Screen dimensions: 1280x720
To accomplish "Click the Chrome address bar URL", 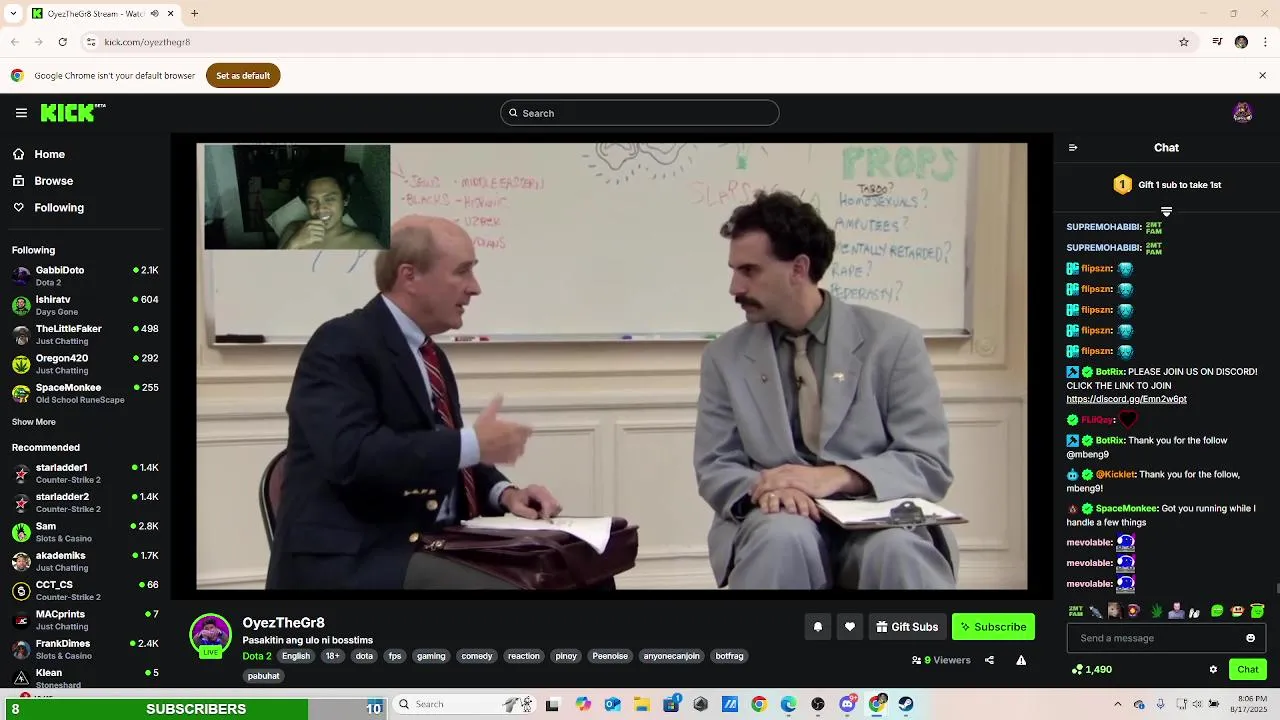I will [x=147, y=42].
